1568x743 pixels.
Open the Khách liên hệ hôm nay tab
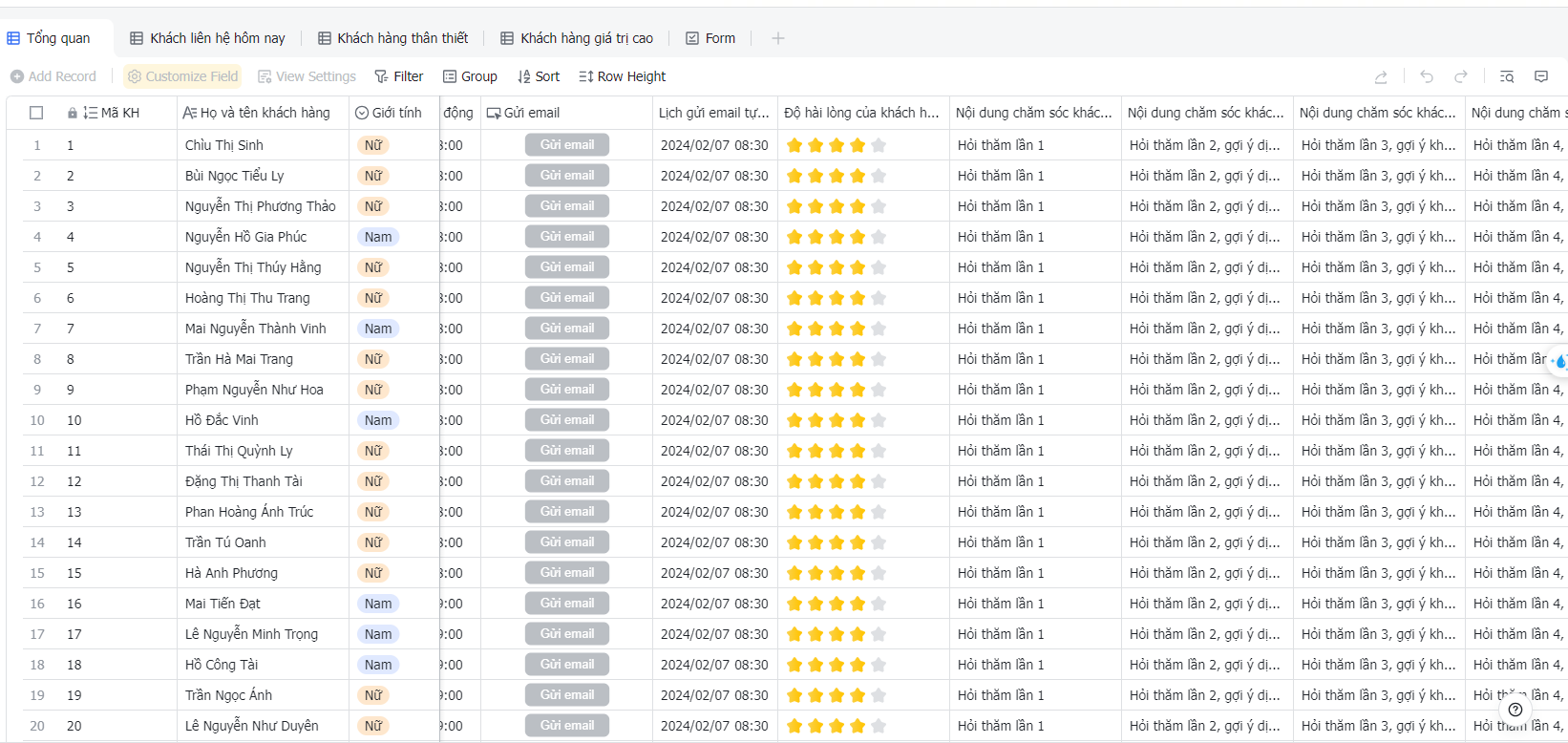(207, 38)
